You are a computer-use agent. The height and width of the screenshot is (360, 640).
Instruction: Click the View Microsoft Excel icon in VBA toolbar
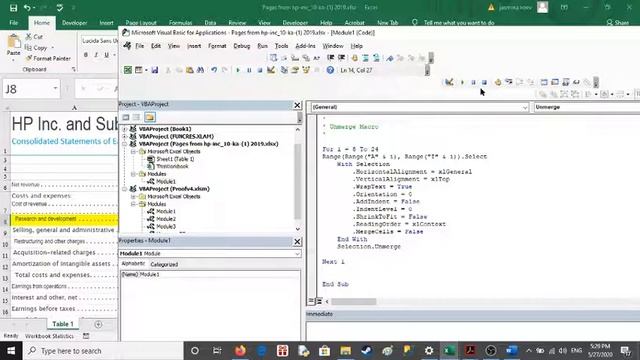(x=128, y=70)
